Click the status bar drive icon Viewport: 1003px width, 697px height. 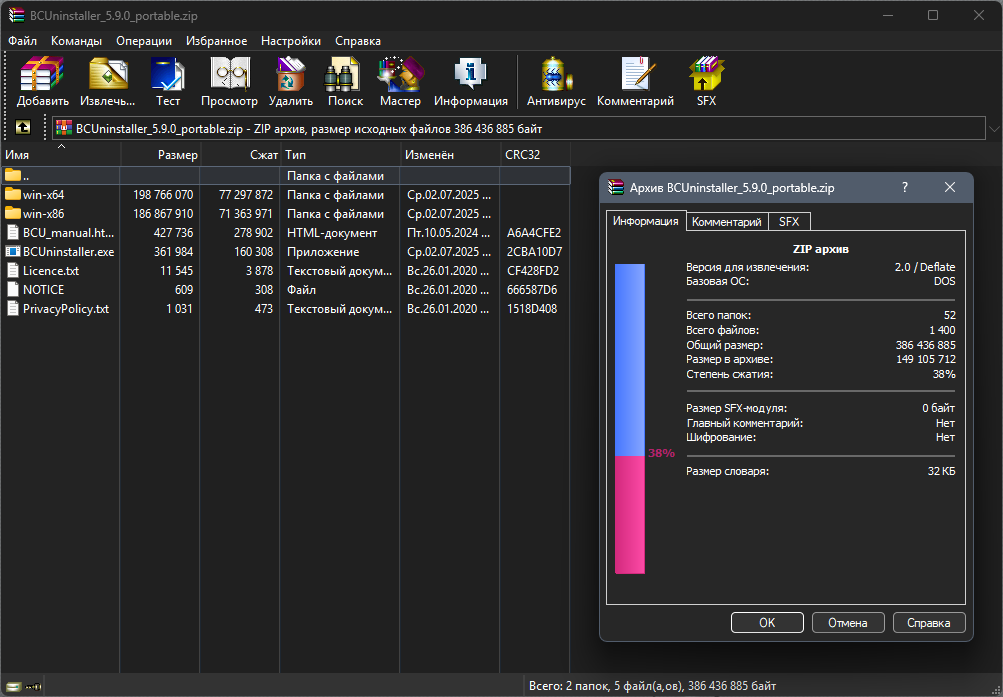13,687
